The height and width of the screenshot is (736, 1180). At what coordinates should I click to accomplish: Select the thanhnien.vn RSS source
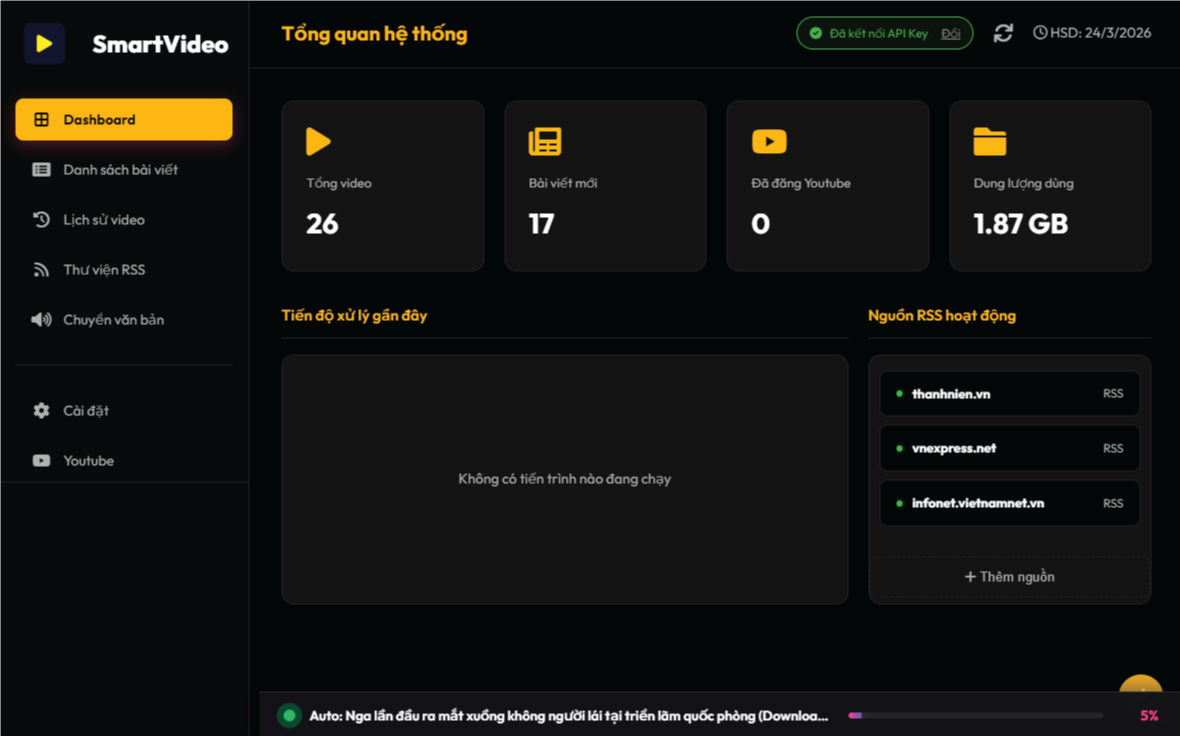click(x=1009, y=394)
